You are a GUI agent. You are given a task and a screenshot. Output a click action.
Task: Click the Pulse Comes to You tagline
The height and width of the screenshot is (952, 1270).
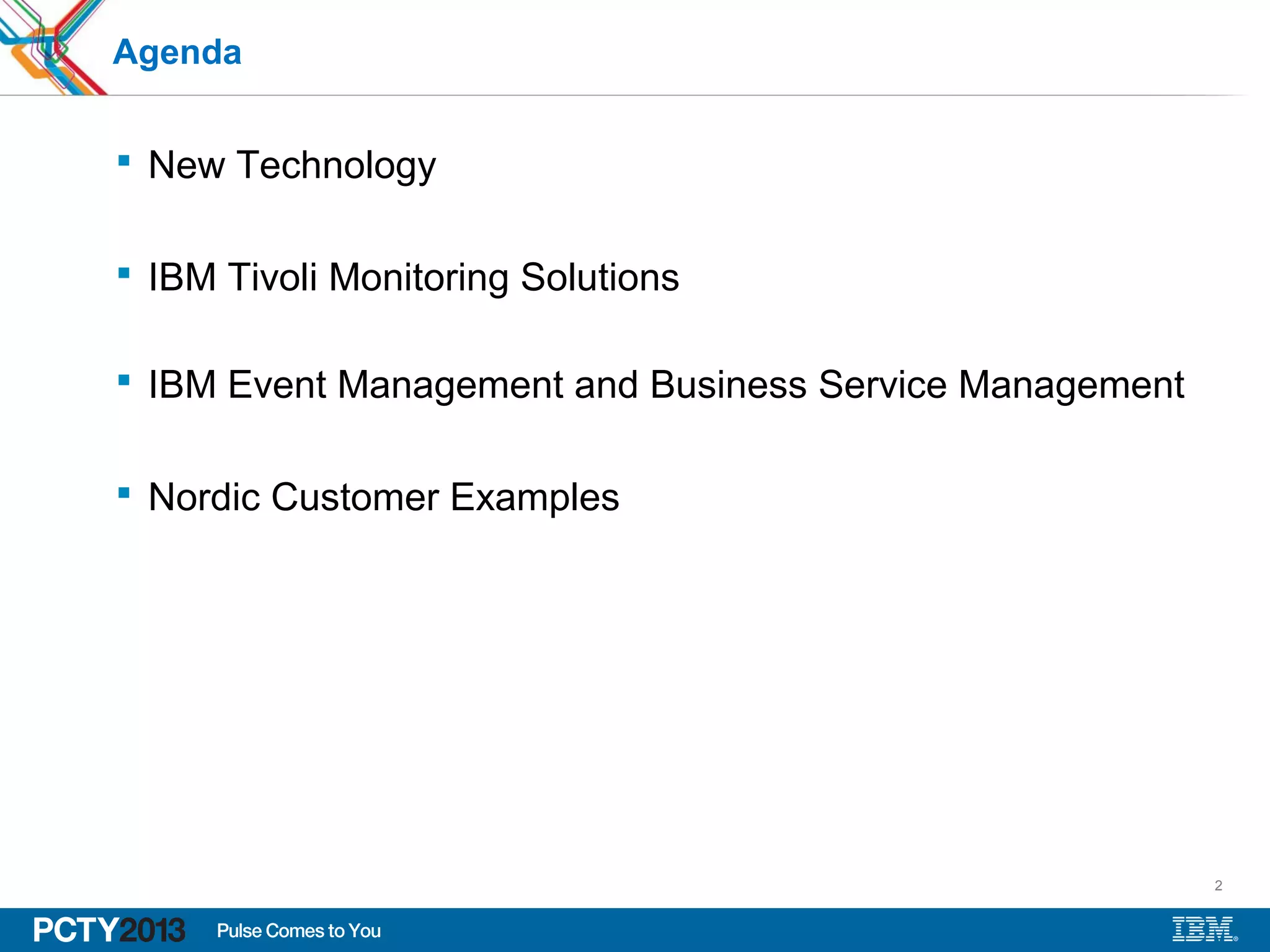298,931
